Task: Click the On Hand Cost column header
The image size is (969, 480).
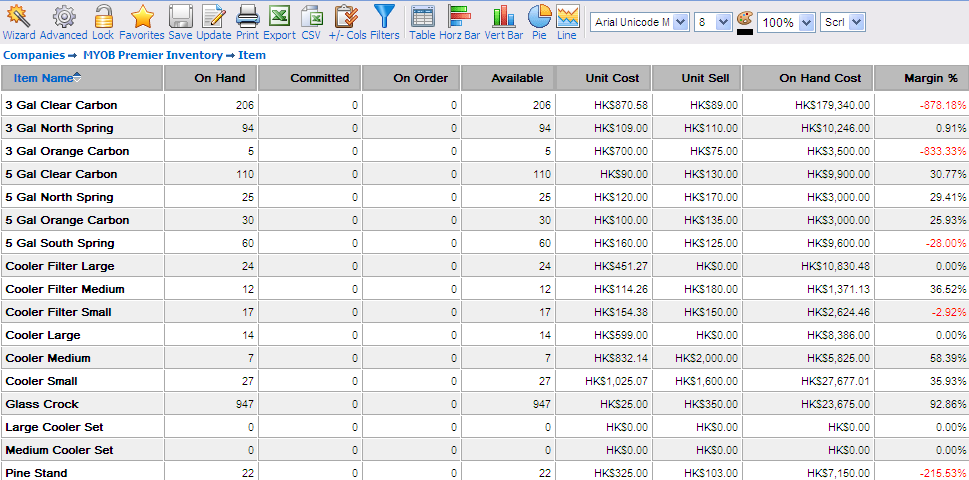Action: (808, 78)
